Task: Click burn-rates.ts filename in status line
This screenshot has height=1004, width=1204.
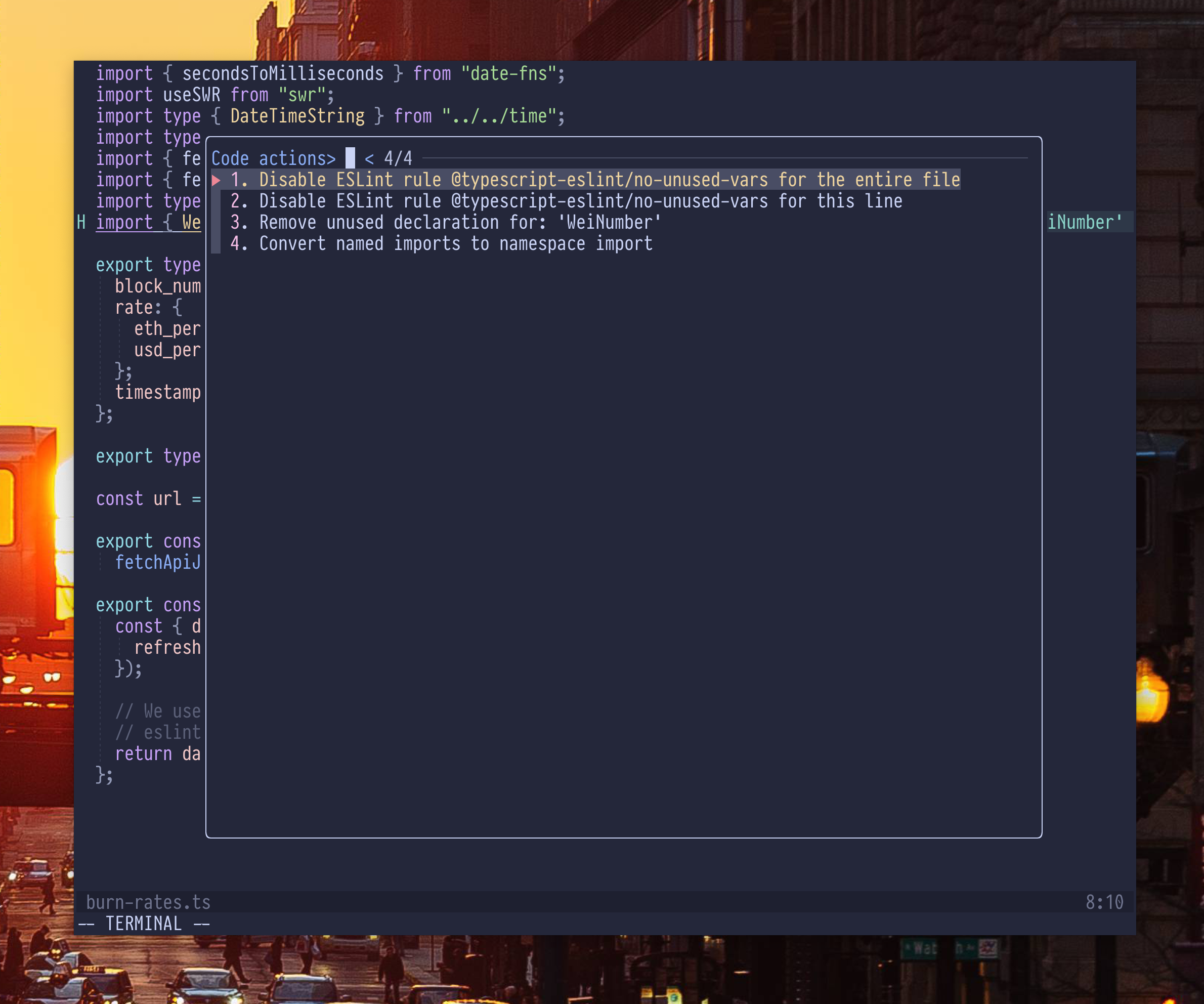Action: [149, 902]
